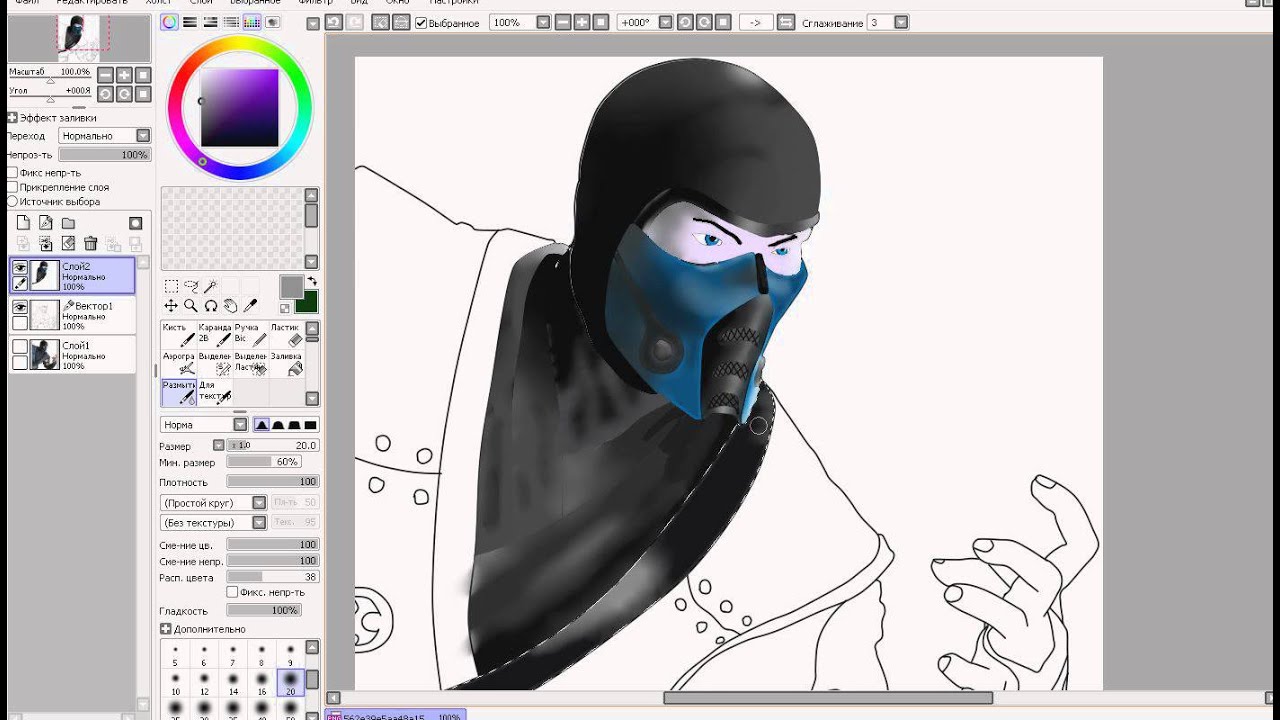Activate the rotate canvas tool
The width and height of the screenshot is (1280, 720).
point(211,306)
